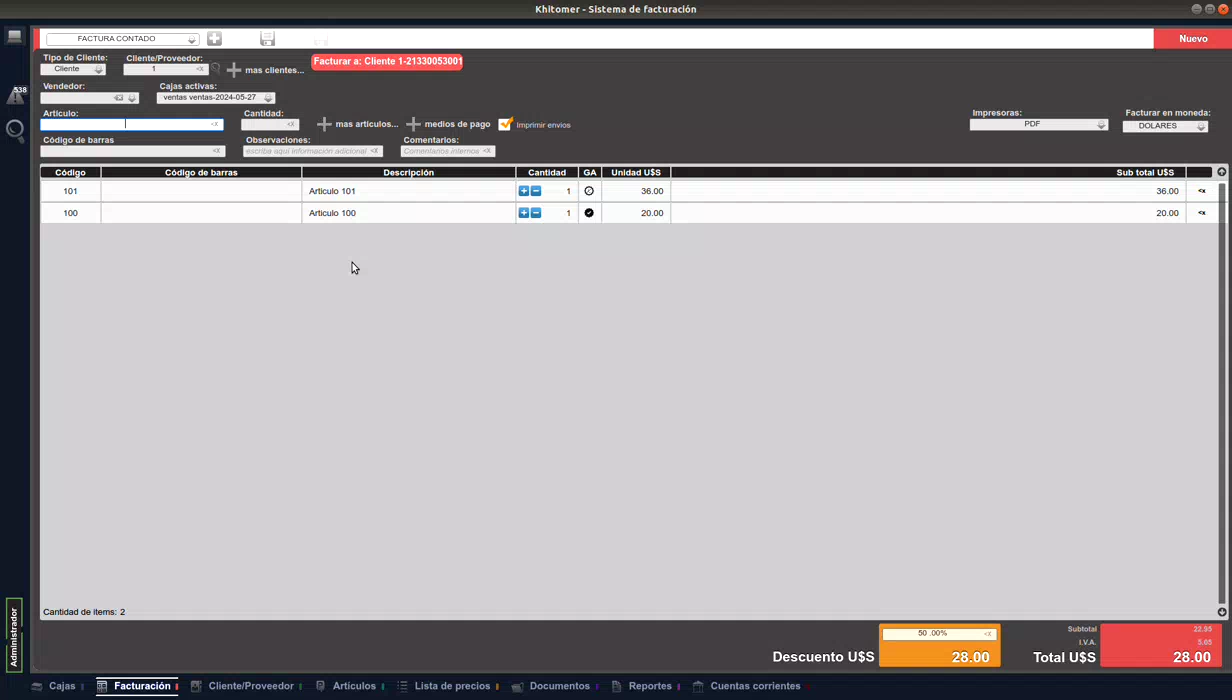Decrease quantity of Articulo 100 with minus

536,213
